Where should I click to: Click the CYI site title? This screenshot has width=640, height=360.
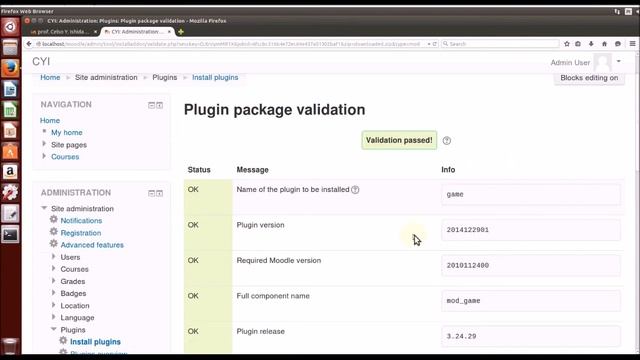pos(41,62)
